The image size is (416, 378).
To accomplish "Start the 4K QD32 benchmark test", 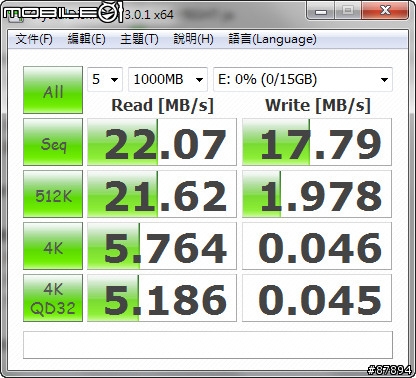I will click(53, 298).
